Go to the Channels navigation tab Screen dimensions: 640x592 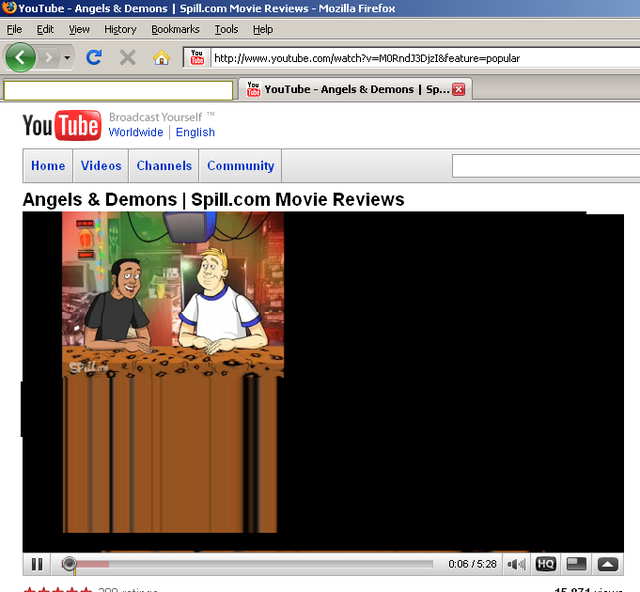tap(164, 166)
